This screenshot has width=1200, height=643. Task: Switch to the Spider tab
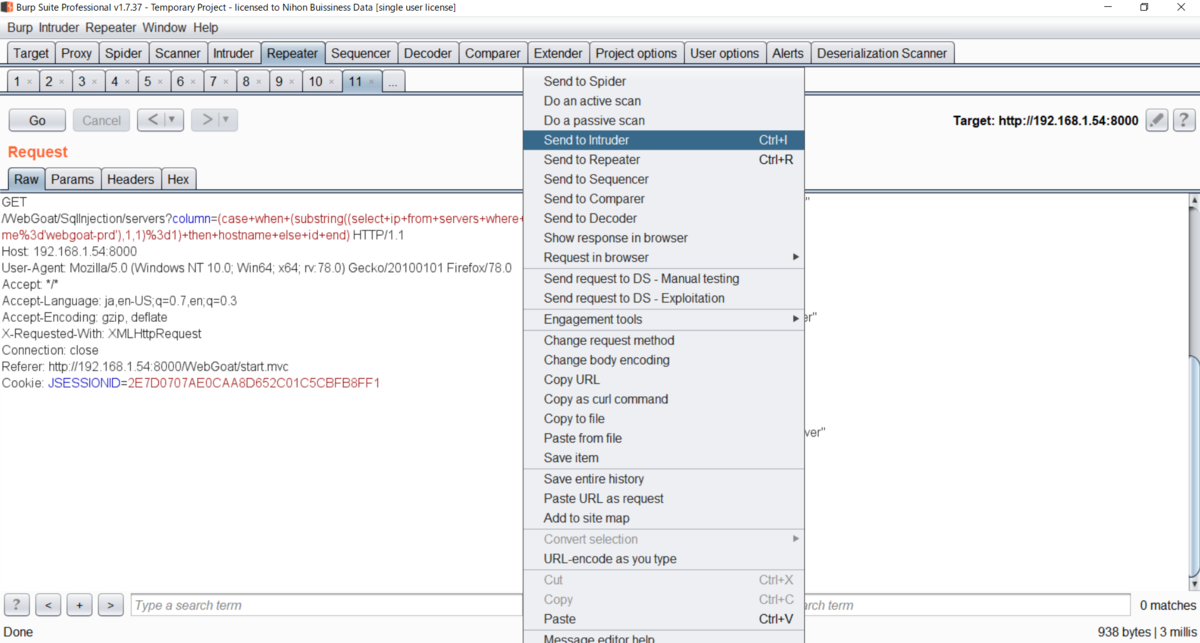tap(124, 53)
